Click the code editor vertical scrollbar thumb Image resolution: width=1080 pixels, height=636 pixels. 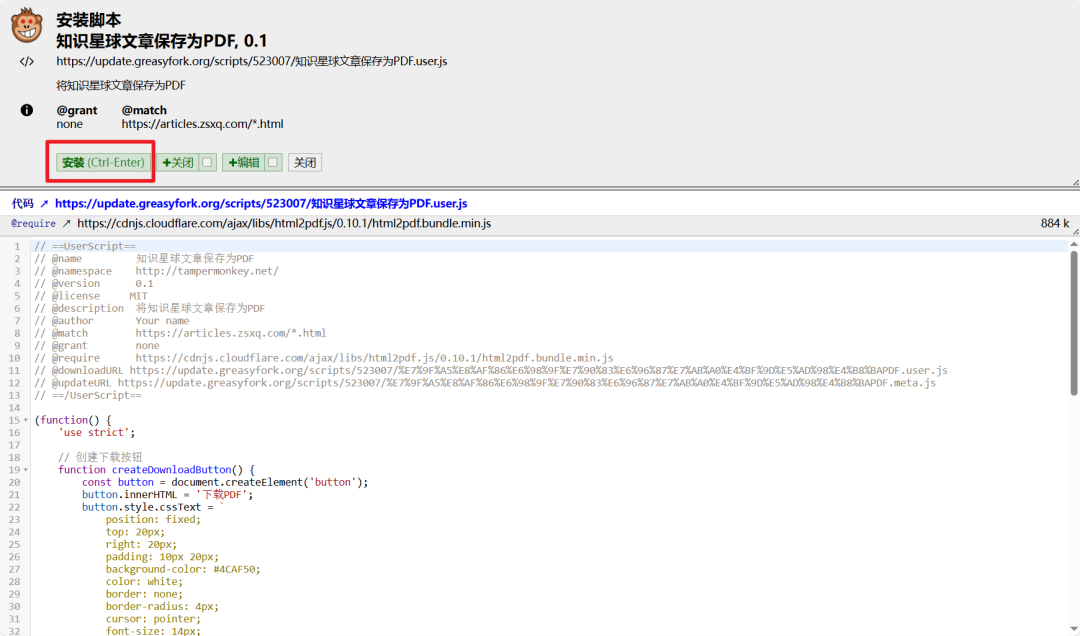click(x=1073, y=322)
